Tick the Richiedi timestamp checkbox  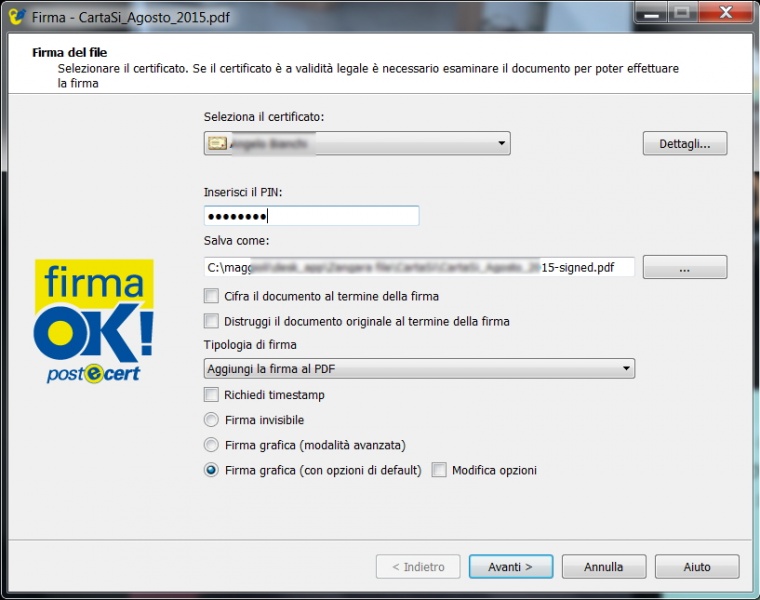click(211, 395)
